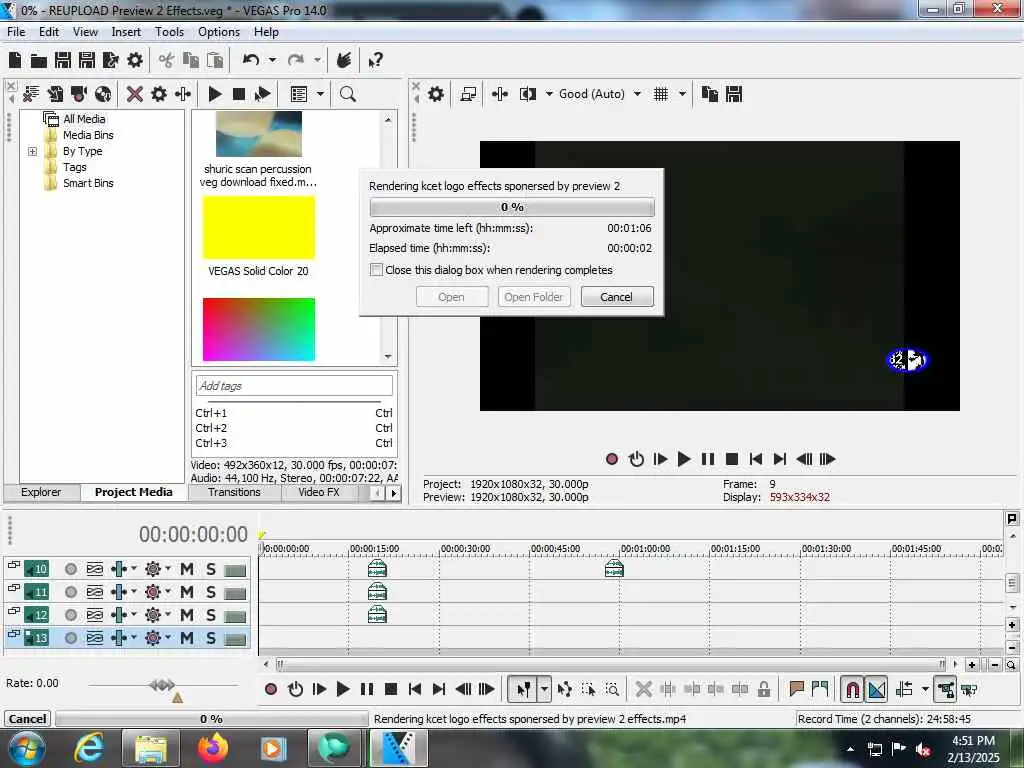Solo track 12

(210, 615)
